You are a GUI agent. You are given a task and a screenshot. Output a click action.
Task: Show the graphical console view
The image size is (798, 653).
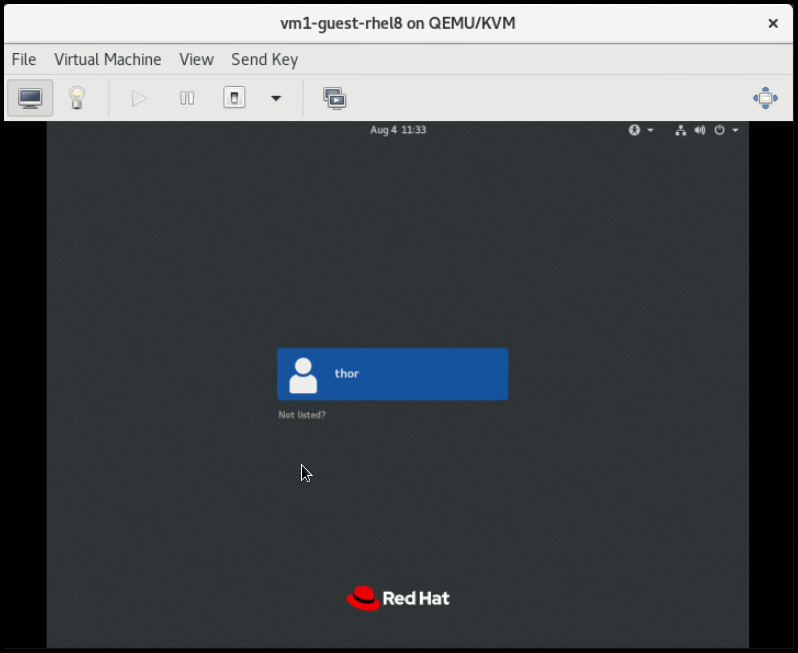click(30, 98)
